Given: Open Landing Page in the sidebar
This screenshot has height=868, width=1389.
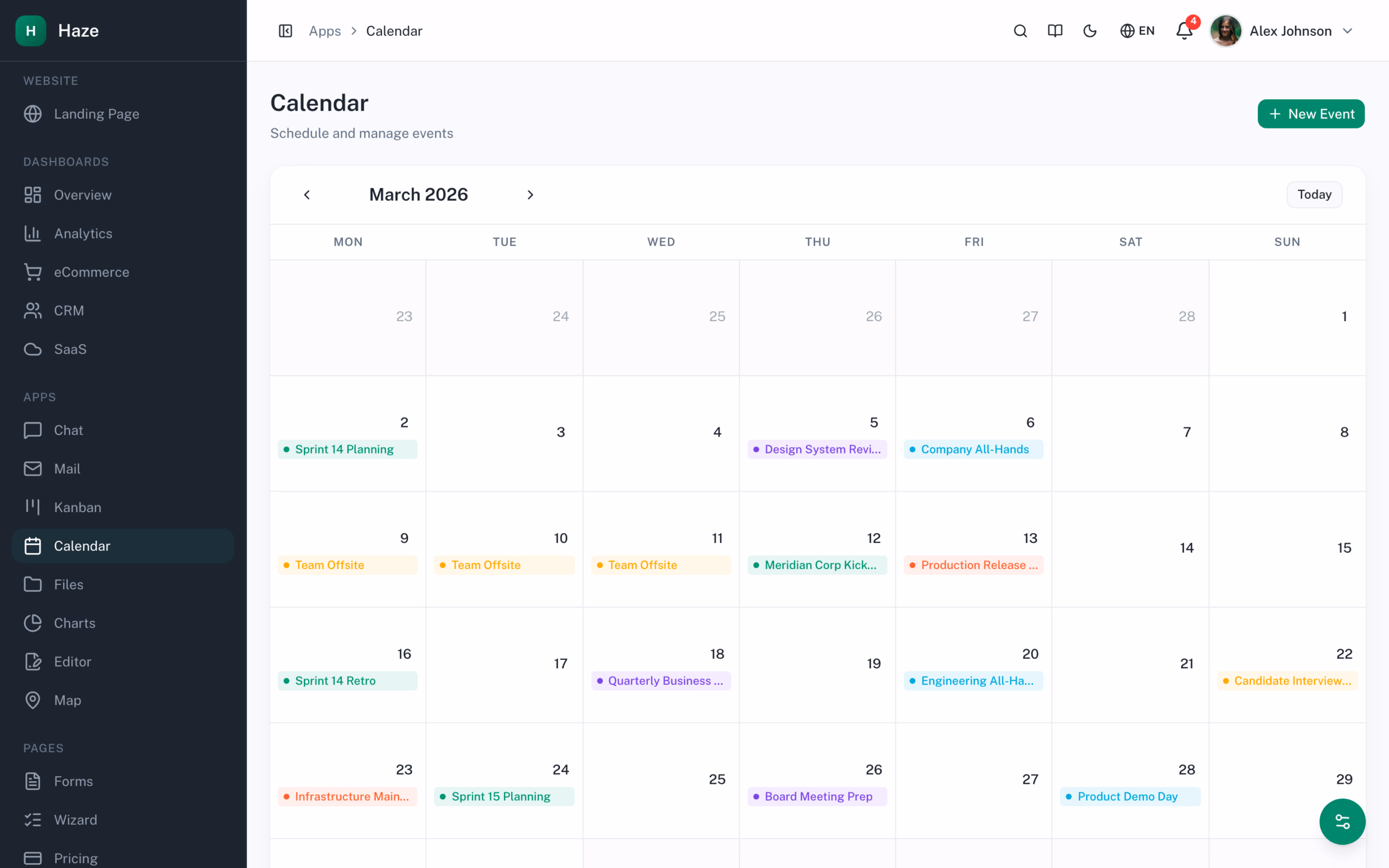Looking at the screenshot, I should coord(123,114).
